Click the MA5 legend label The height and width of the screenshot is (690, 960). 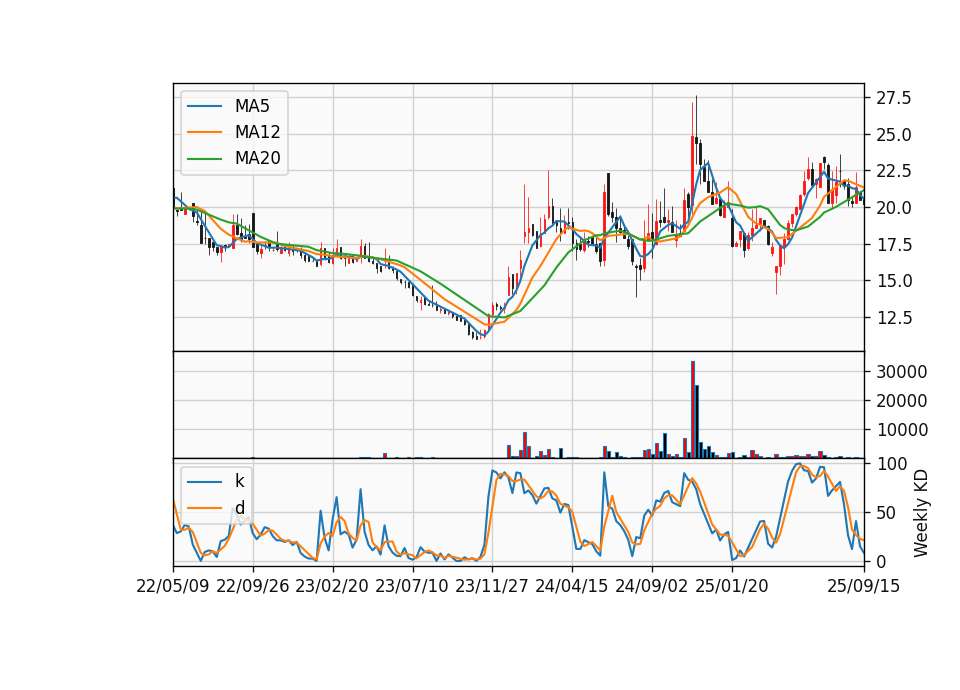pos(252,106)
